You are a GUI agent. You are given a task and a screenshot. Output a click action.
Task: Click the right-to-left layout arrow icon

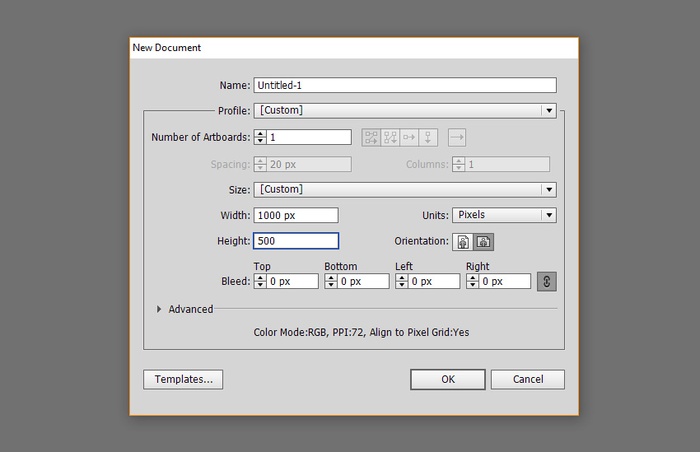pyautogui.click(x=457, y=137)
